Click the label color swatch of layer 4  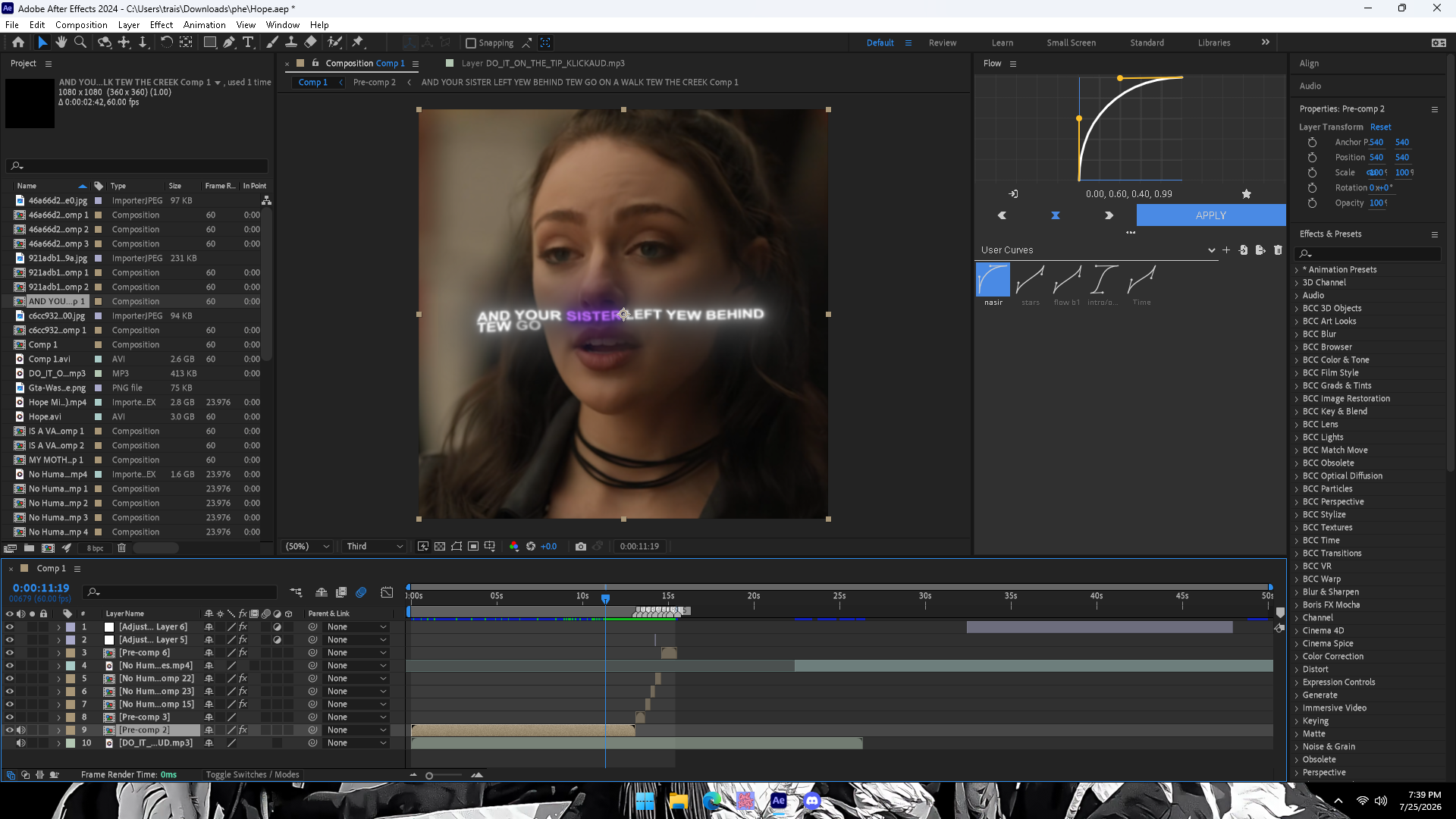point(71,666)
